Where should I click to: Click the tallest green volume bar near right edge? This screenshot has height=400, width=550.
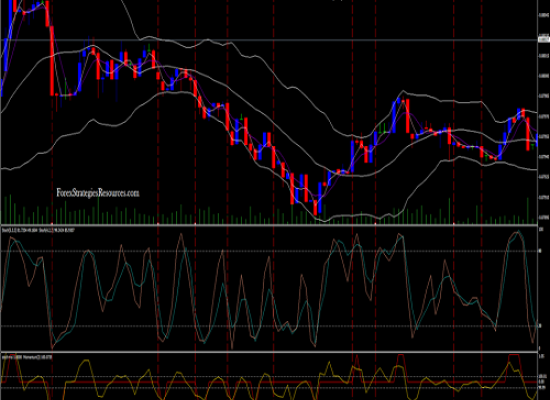point(528,211)
